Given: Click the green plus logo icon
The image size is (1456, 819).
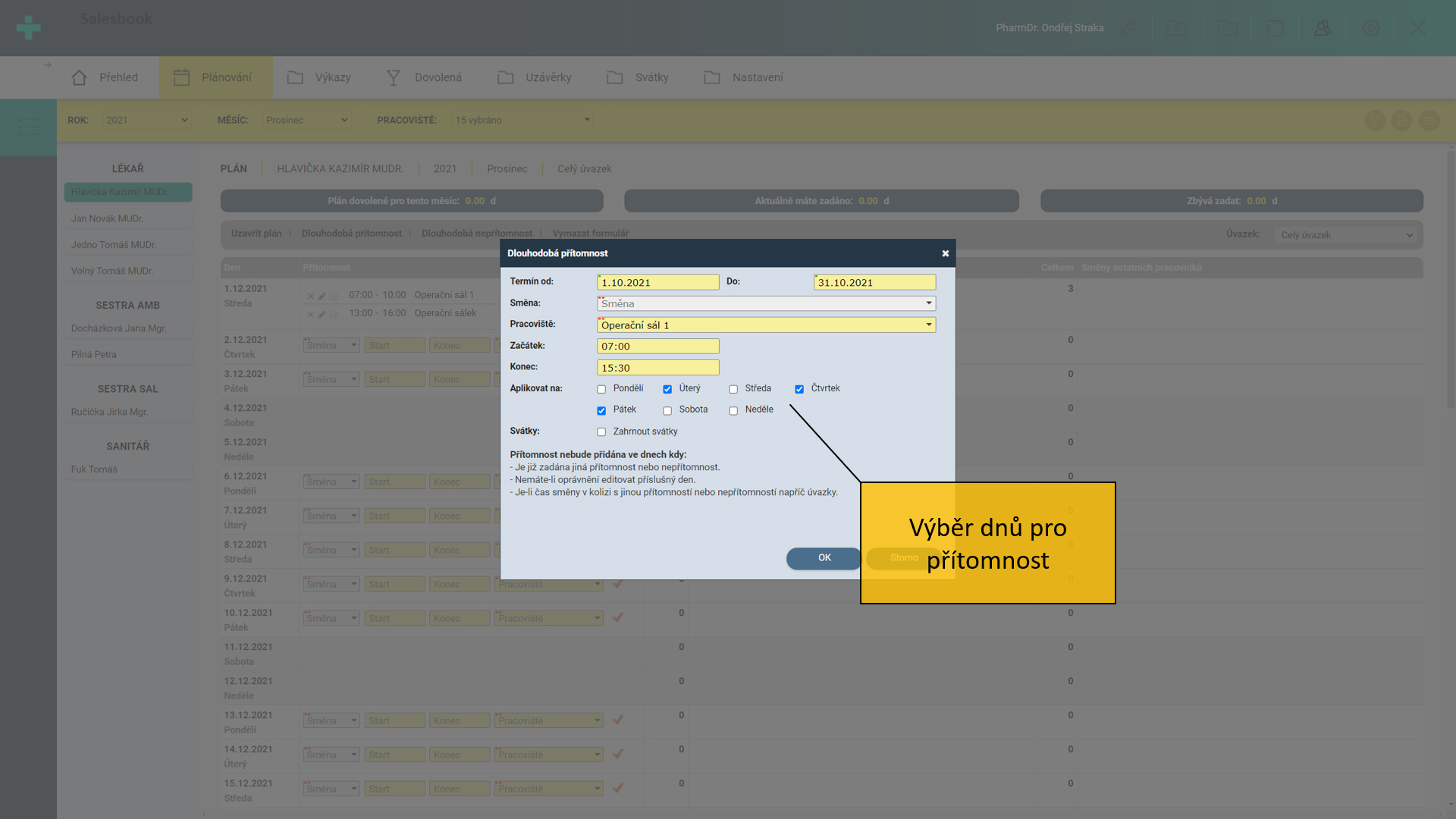Looking at the screenshot, I should coord(28,28).
